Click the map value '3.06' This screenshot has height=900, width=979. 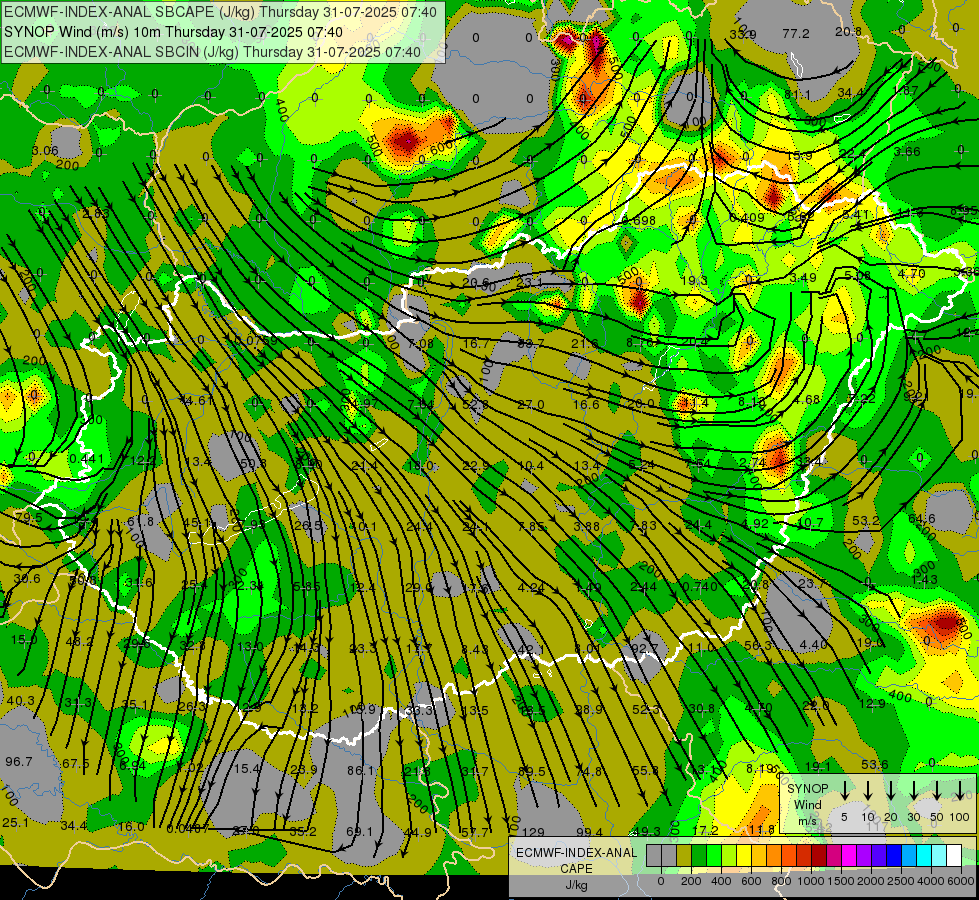click(45, 151)
